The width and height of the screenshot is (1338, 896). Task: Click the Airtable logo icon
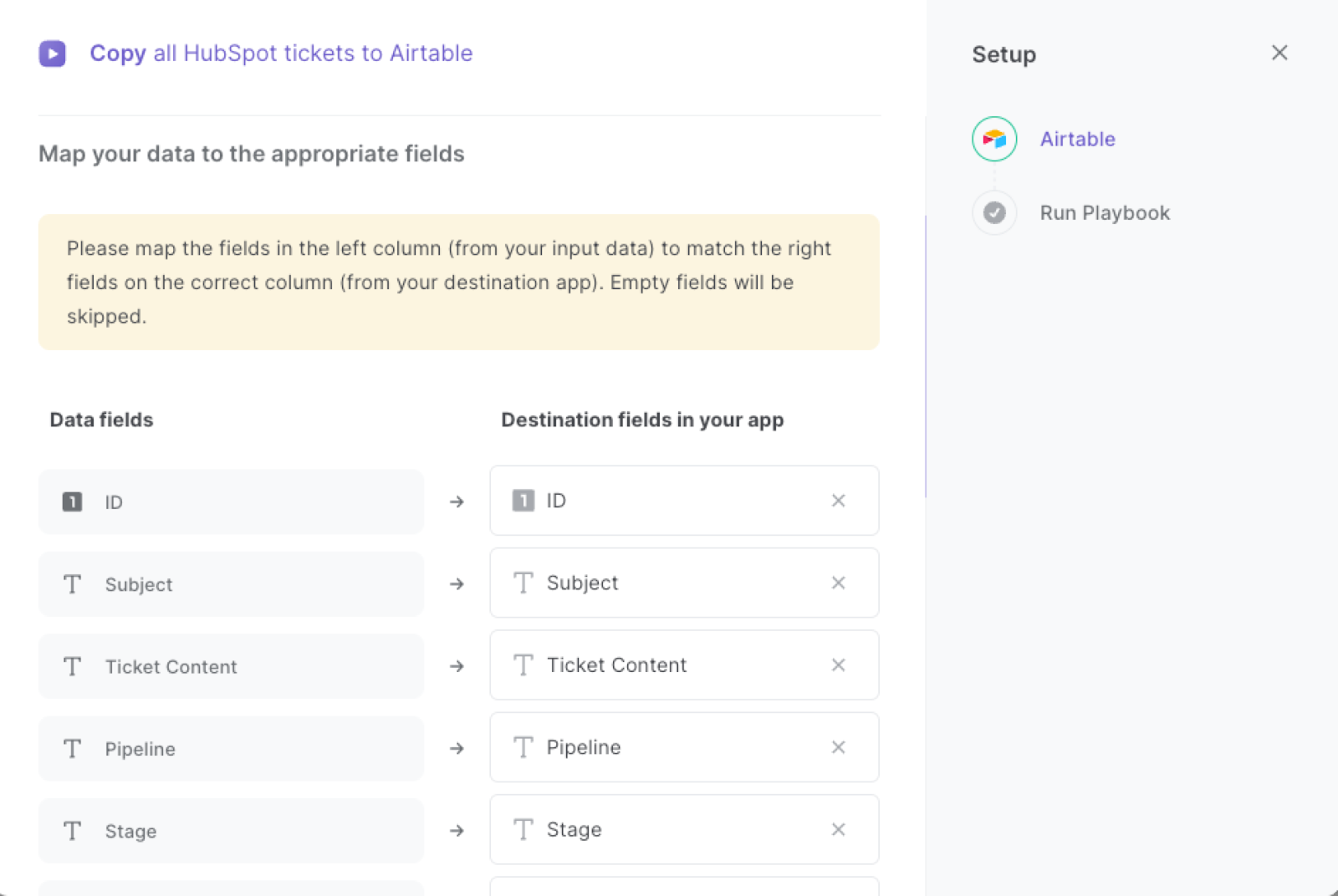[993, 139]
